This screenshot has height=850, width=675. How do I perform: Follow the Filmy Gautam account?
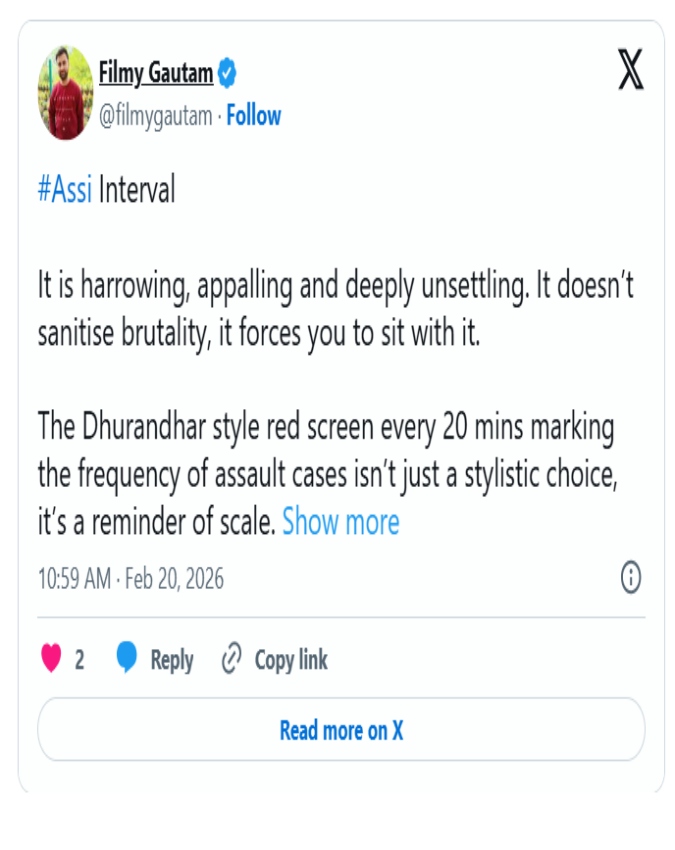point(253,116)
